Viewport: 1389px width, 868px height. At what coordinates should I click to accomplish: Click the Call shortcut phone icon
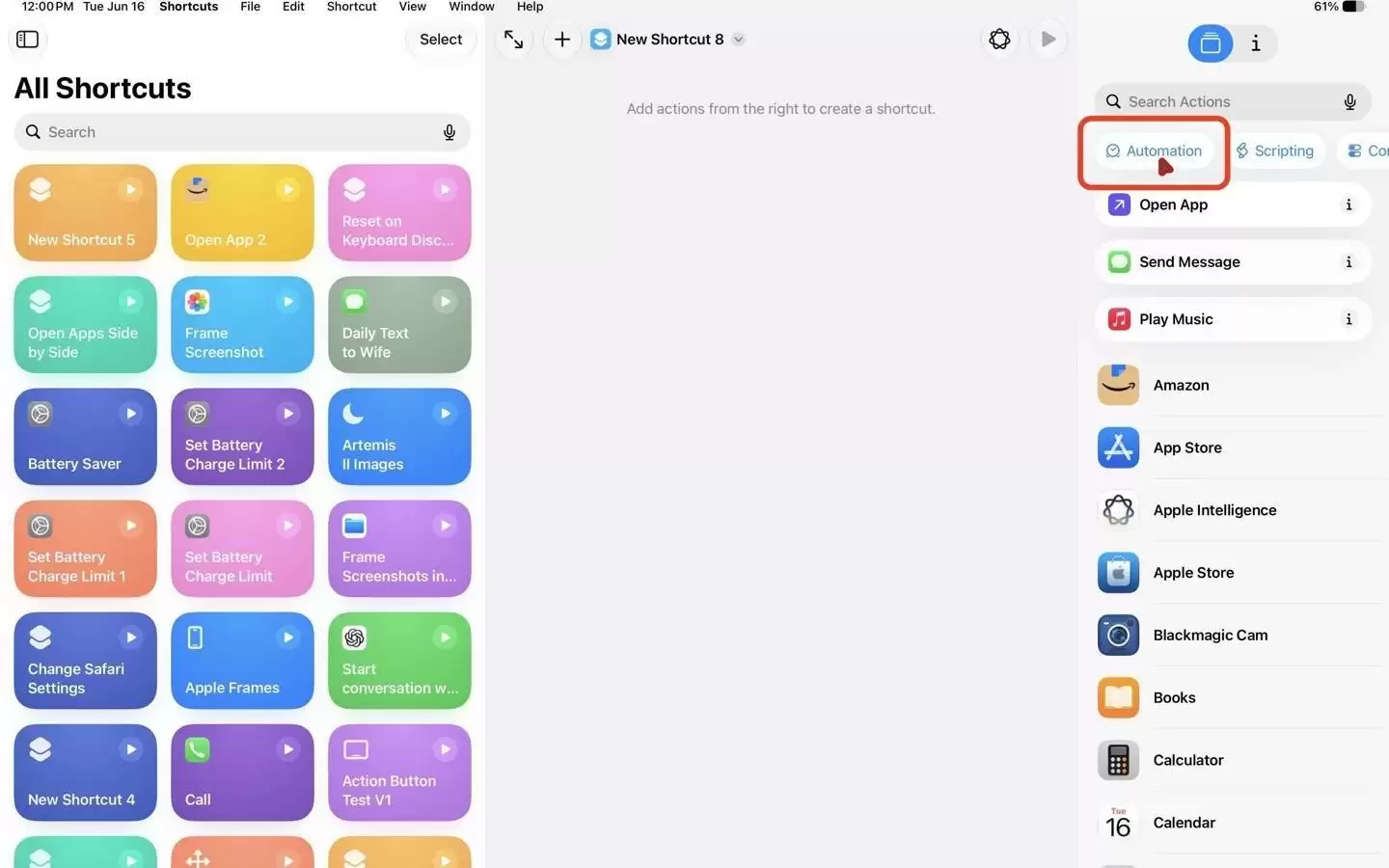tap(198, 749)
